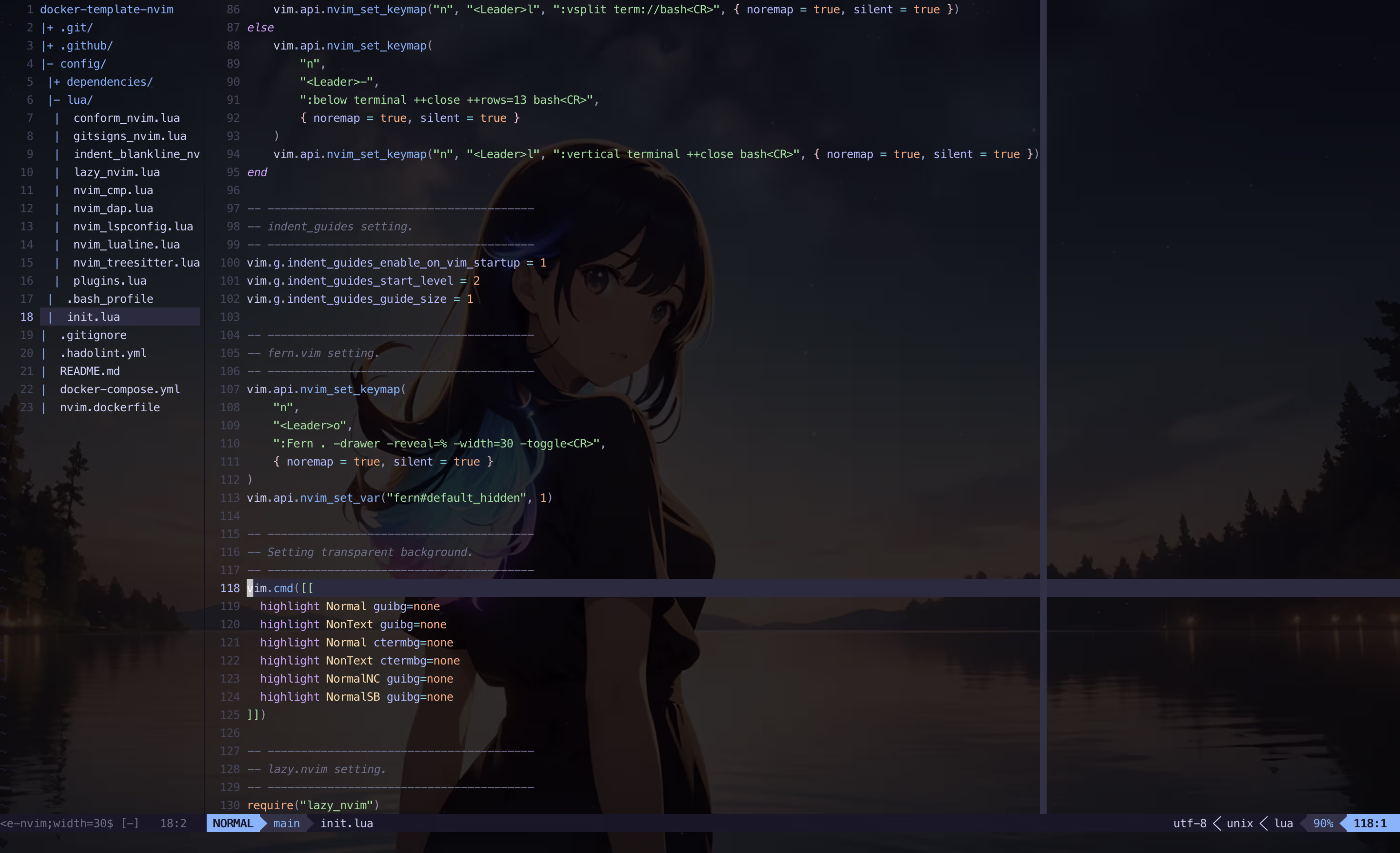Click the vertical window split separator
This screenshot has width=1400, height=853.
click(1043, 407)
